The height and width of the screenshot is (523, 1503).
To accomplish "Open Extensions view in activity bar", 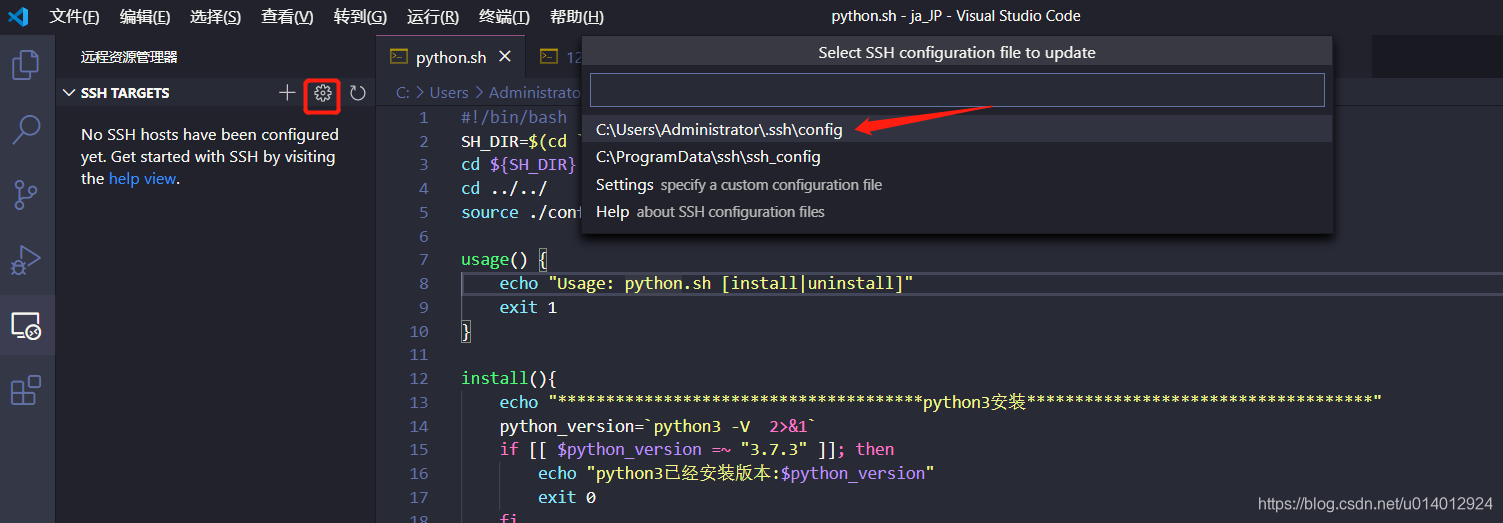I will 25,390.
